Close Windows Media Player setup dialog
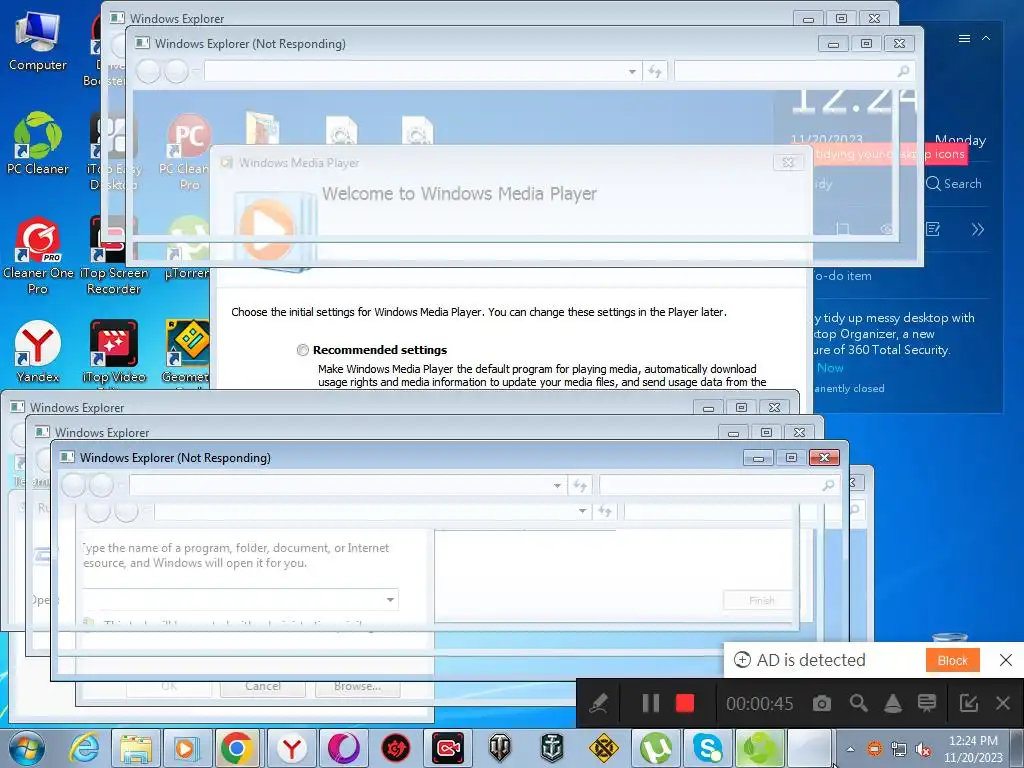The width and height of the screenshot is (1024, 768). click(788, 163)
